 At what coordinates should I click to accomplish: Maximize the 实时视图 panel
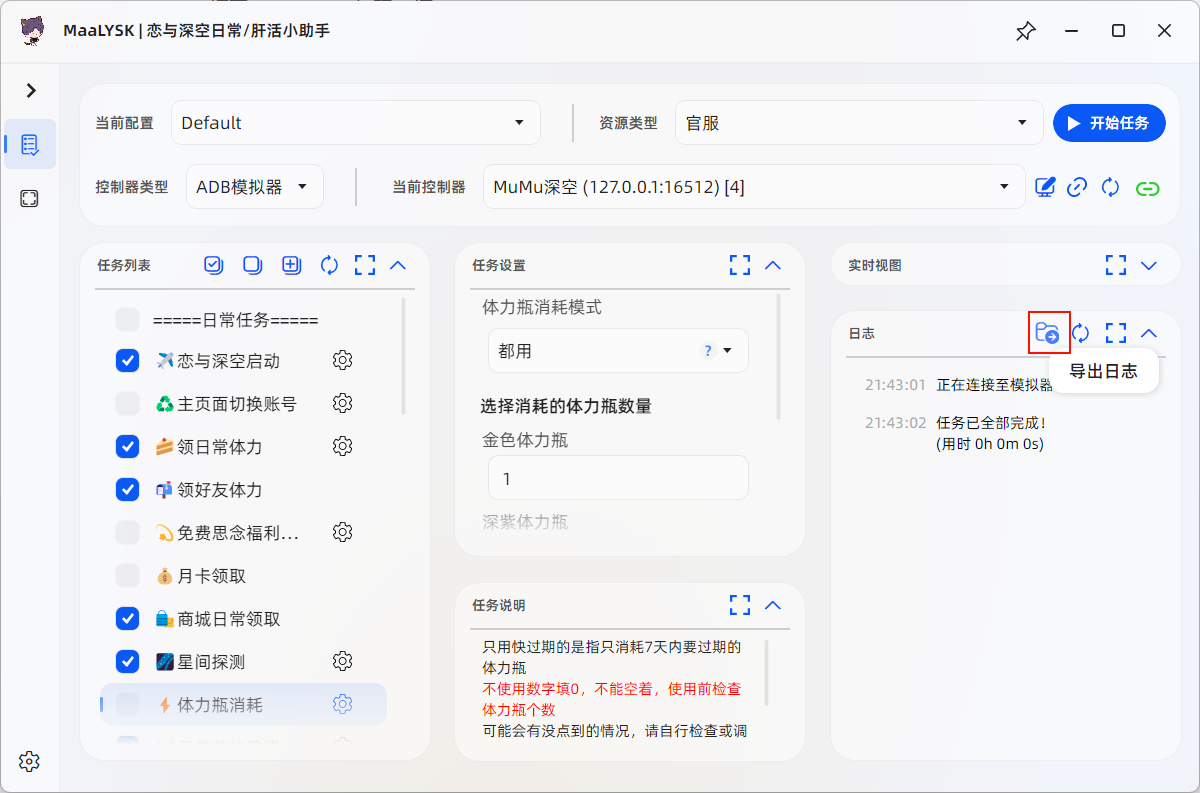coord(1116,265)
